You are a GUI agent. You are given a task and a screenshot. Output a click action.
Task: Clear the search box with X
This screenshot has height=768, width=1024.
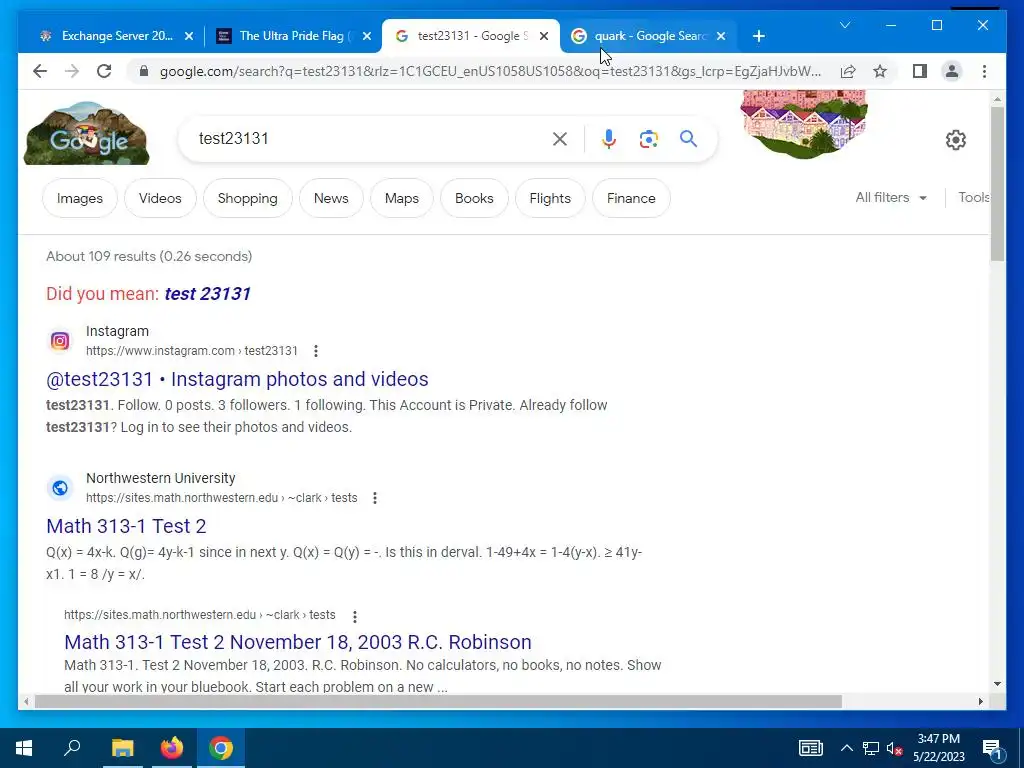coord(560,138)
